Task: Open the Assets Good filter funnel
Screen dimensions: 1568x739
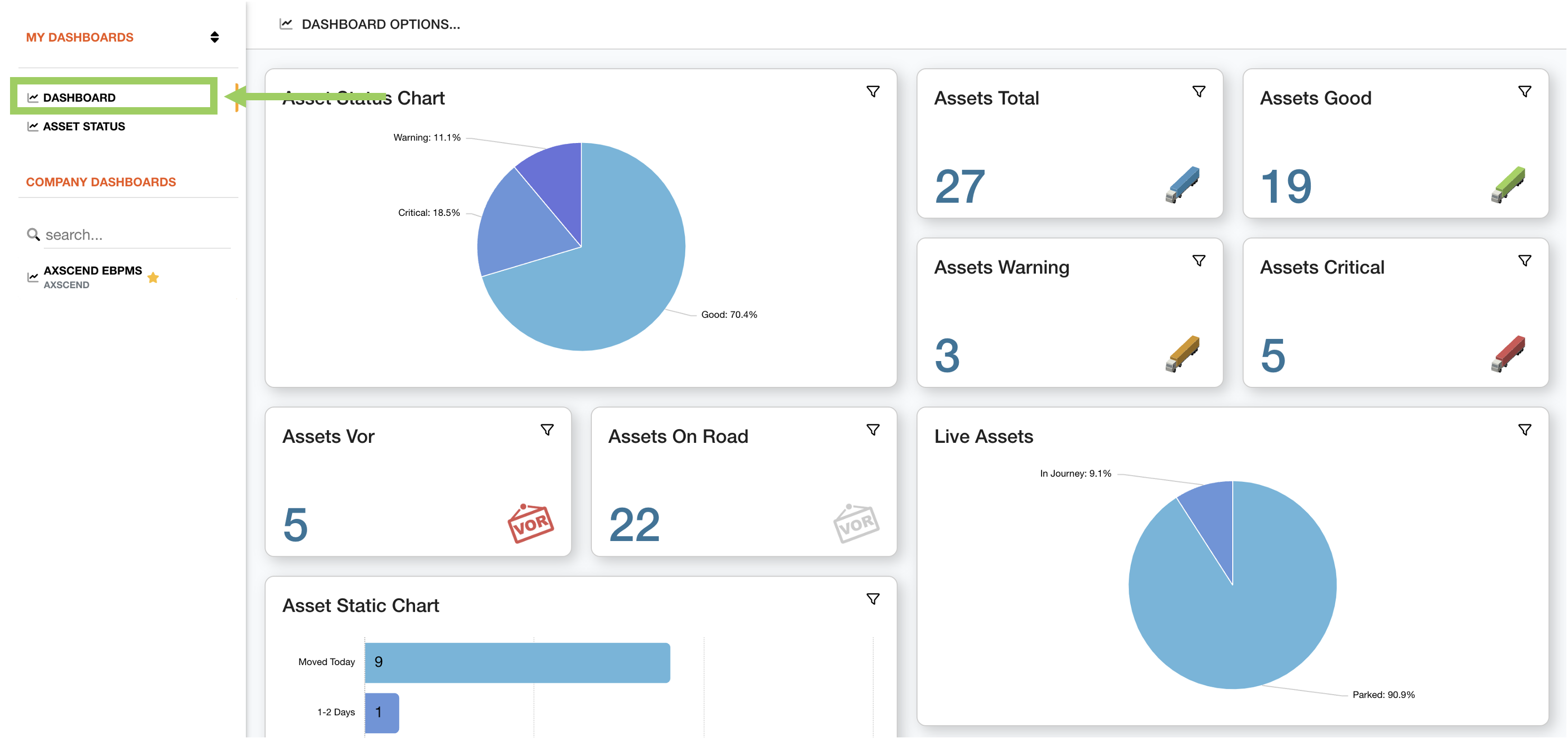Action: pos(1525,90)
